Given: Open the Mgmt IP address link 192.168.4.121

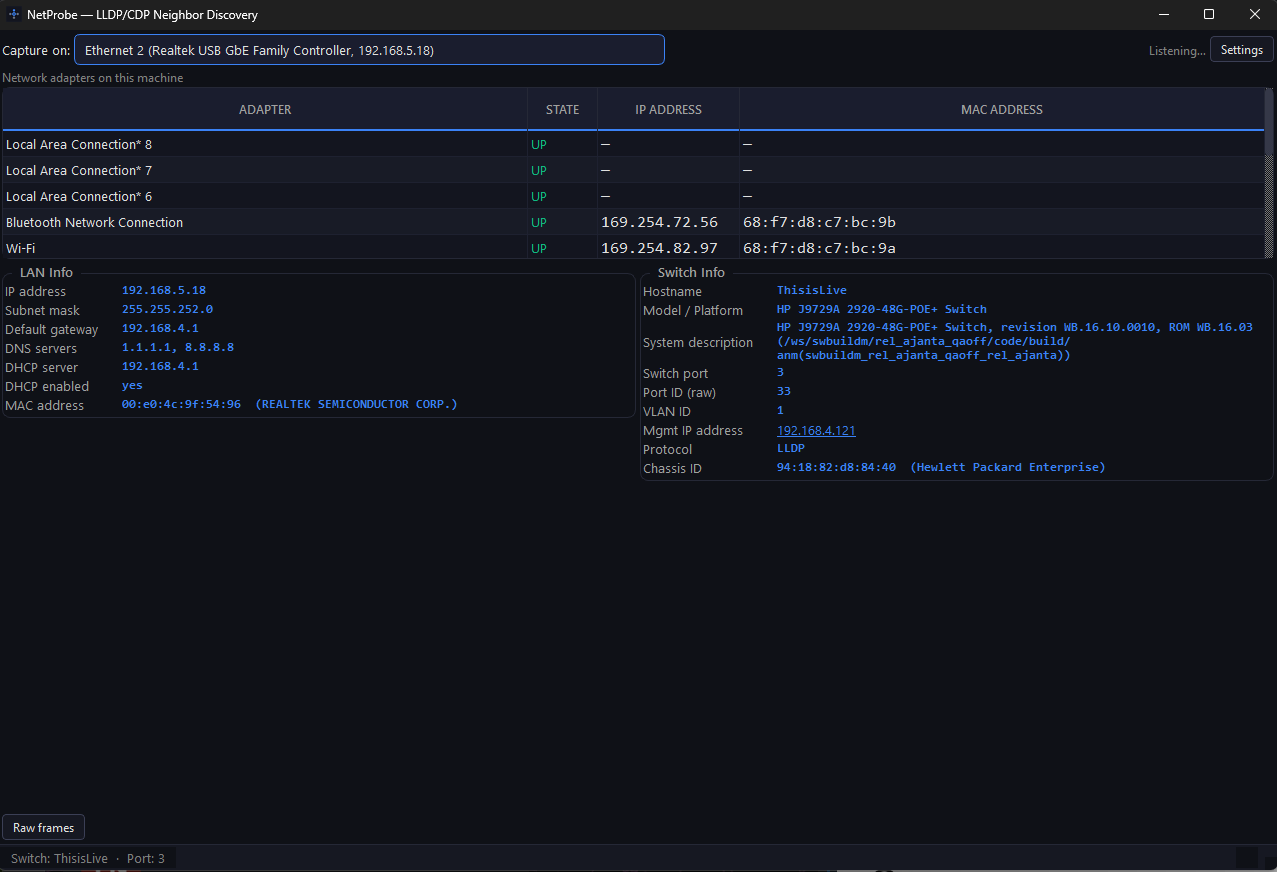Looking at the screenshot, I should 816,430.
